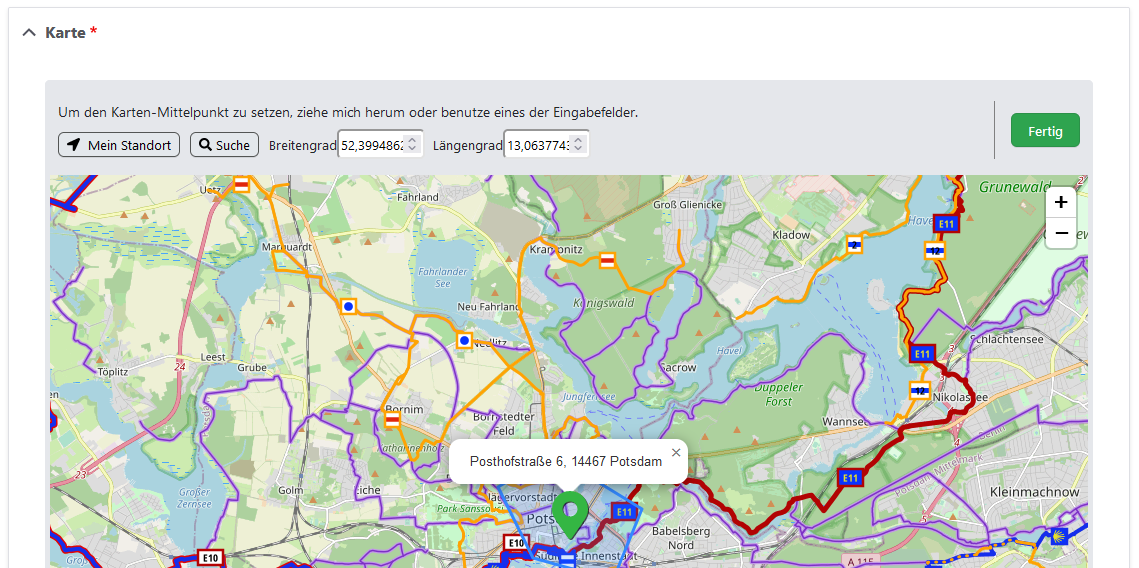Click the Fahrland place label
The height and width of the screenshot is (568, 1139).
418,197
